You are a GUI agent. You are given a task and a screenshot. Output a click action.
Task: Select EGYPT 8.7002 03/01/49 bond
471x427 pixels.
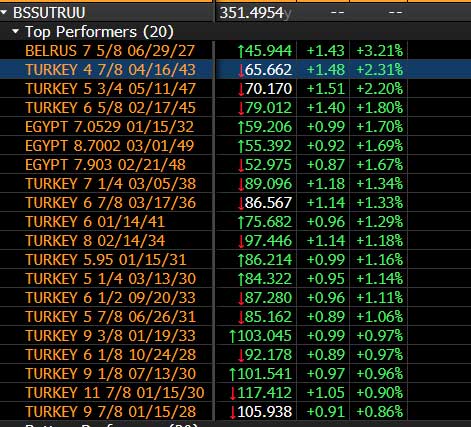point(109,146)
